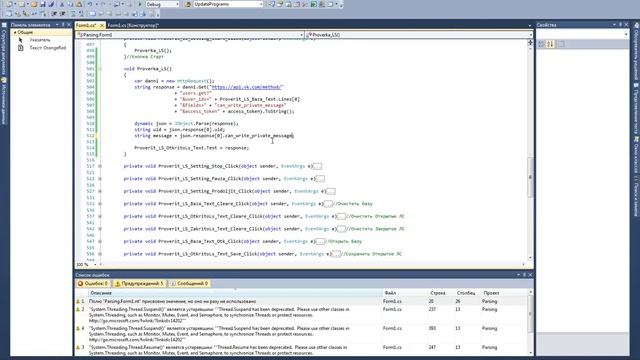This screenshot has width=640, height=360.
Task: Open Property Pages icon in Properties panel
Action: (x=561, y=44)
